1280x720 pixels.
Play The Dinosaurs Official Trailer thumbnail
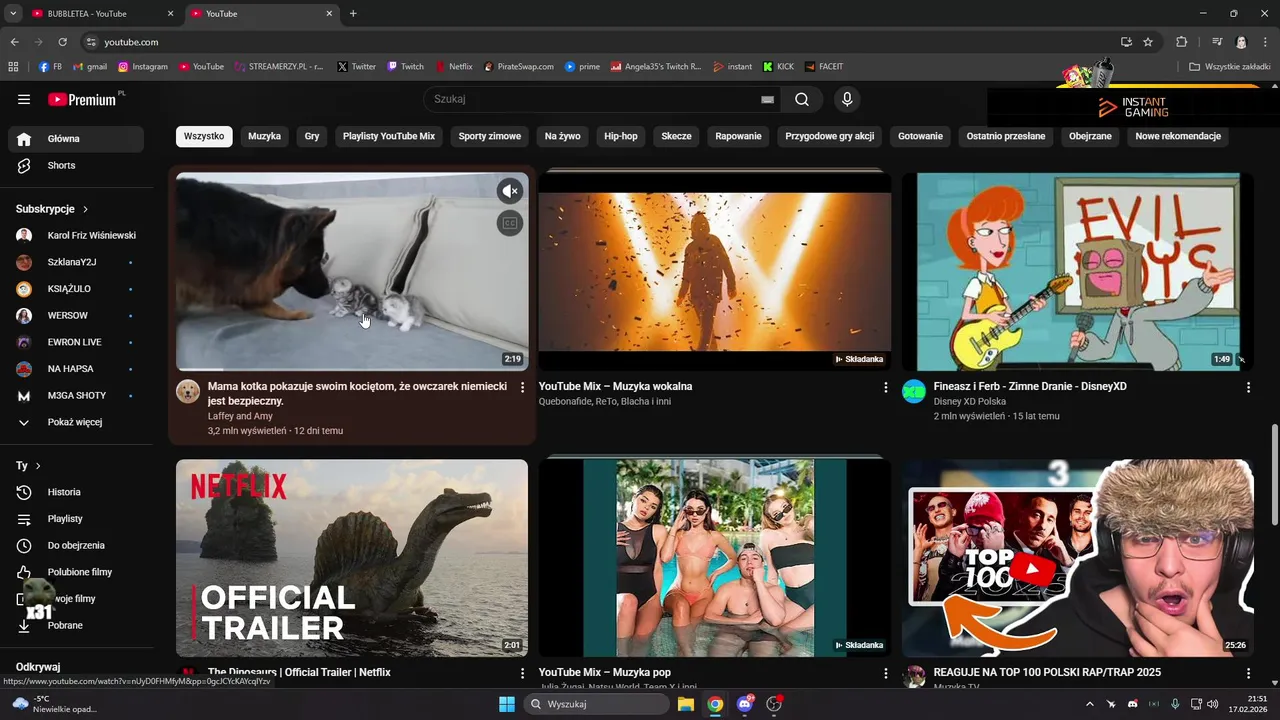click(x=352, y=558)
